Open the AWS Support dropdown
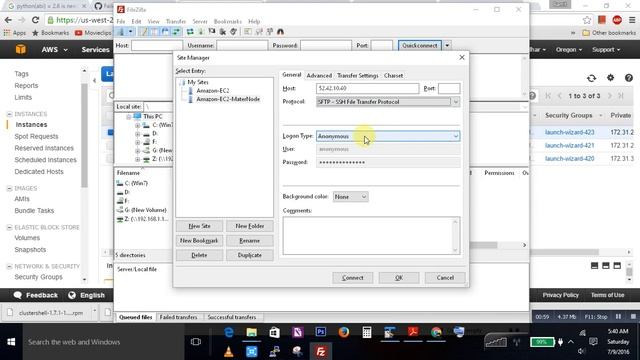Screen dimensions: 640x360 pyautogui.click(x=606, y=49)
